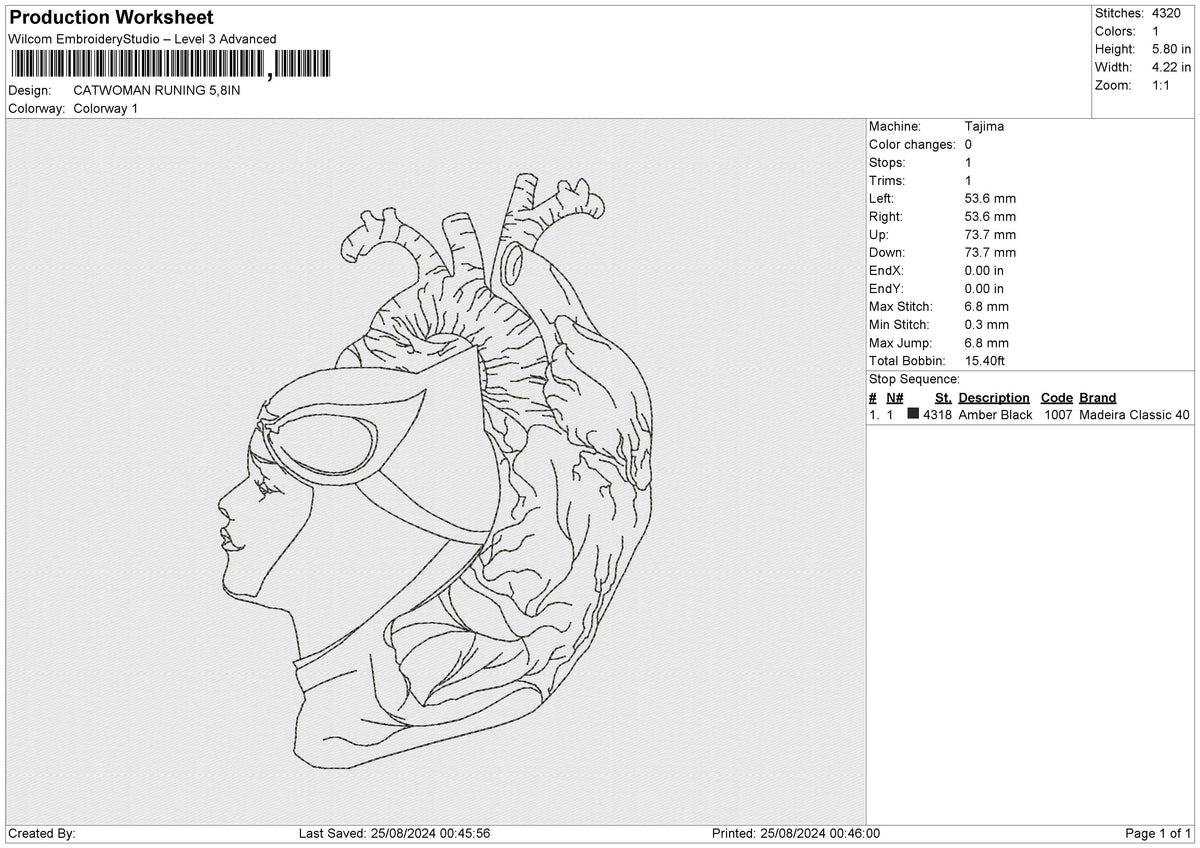
Task: Click 'Page 1 of 1' in footer
Action: tap(1158, 834)
